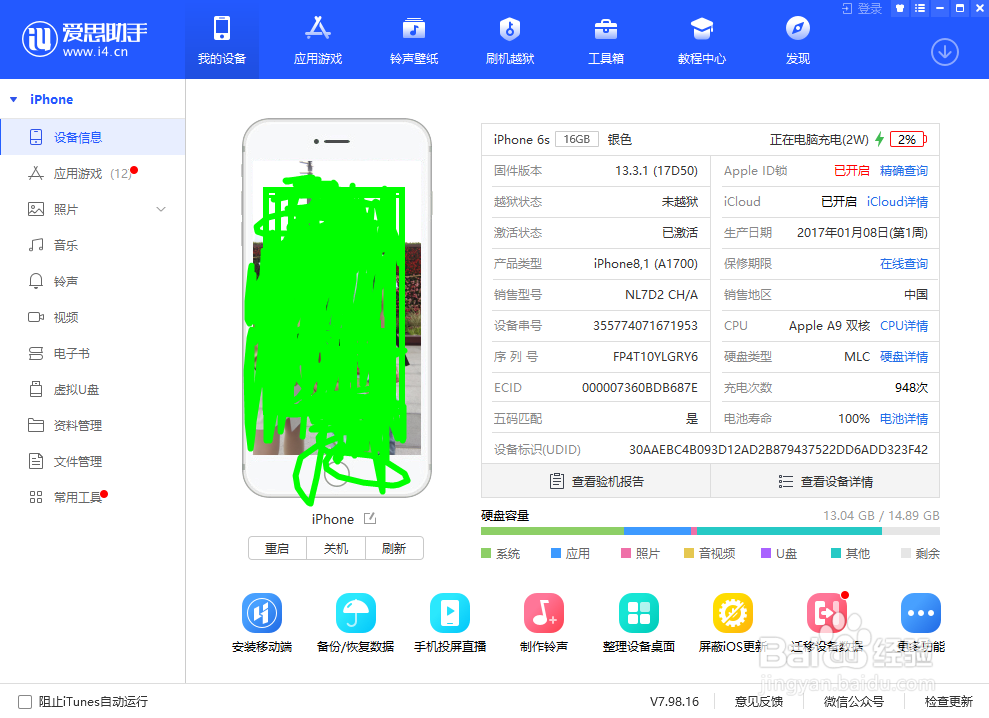989x718 pixels.
Task: Open the iCloud详情 link
Action: click(897, 202)
